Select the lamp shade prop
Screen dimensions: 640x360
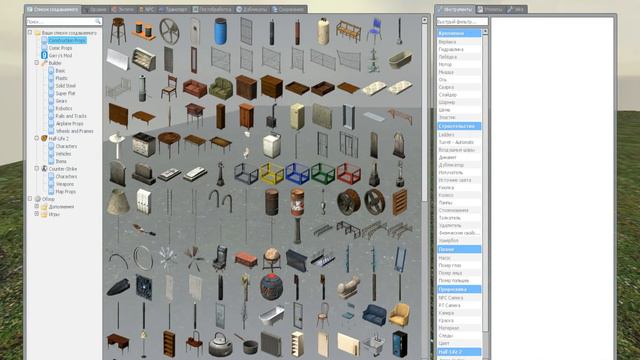pyautogui.click(x=118, y=202)
